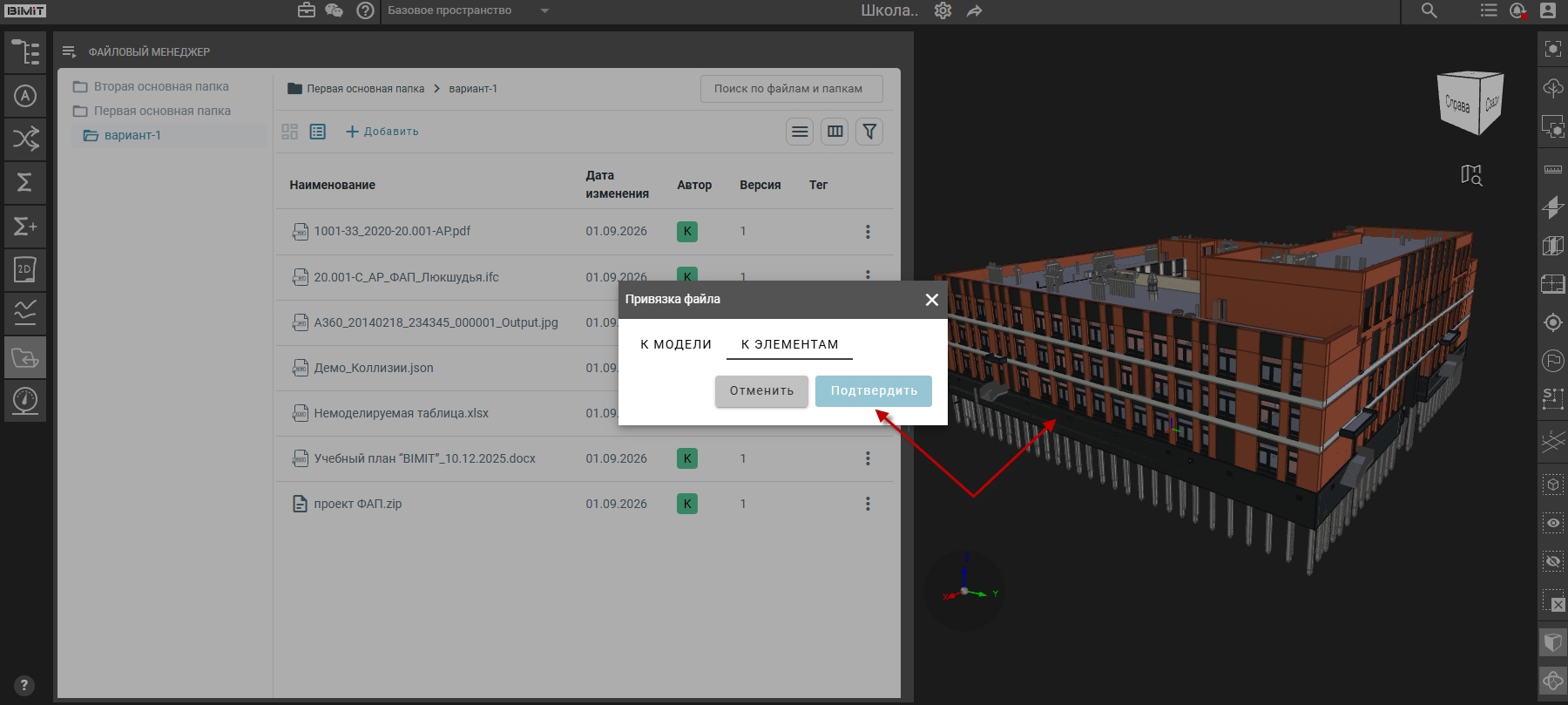1568x705 pixels.
Task: Open the chart analytics tool
Action: coord(25,313)
